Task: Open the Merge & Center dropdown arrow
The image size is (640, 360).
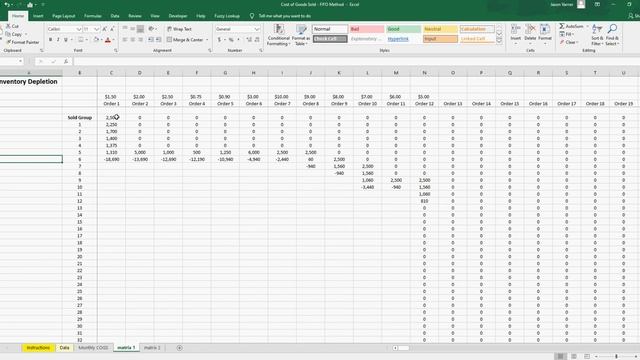Action: [207, 40]
